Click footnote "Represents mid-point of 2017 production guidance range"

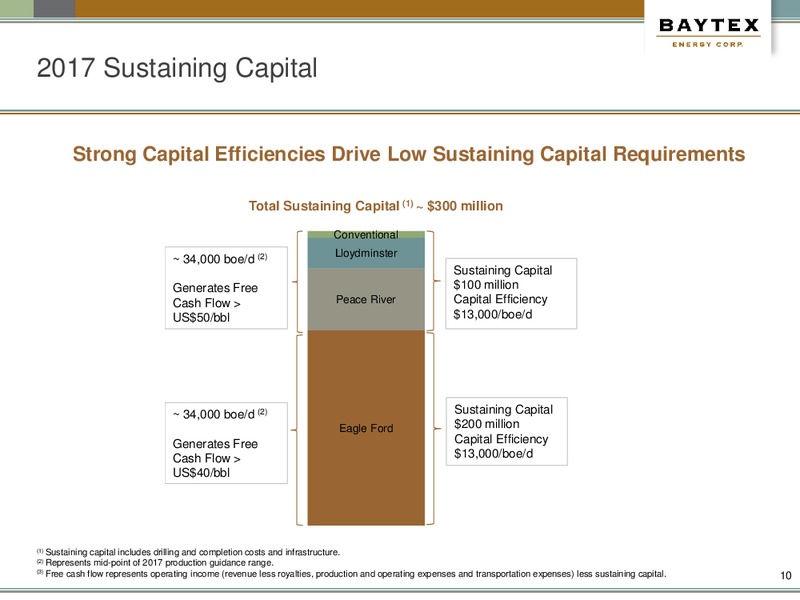tap(155, 563)
